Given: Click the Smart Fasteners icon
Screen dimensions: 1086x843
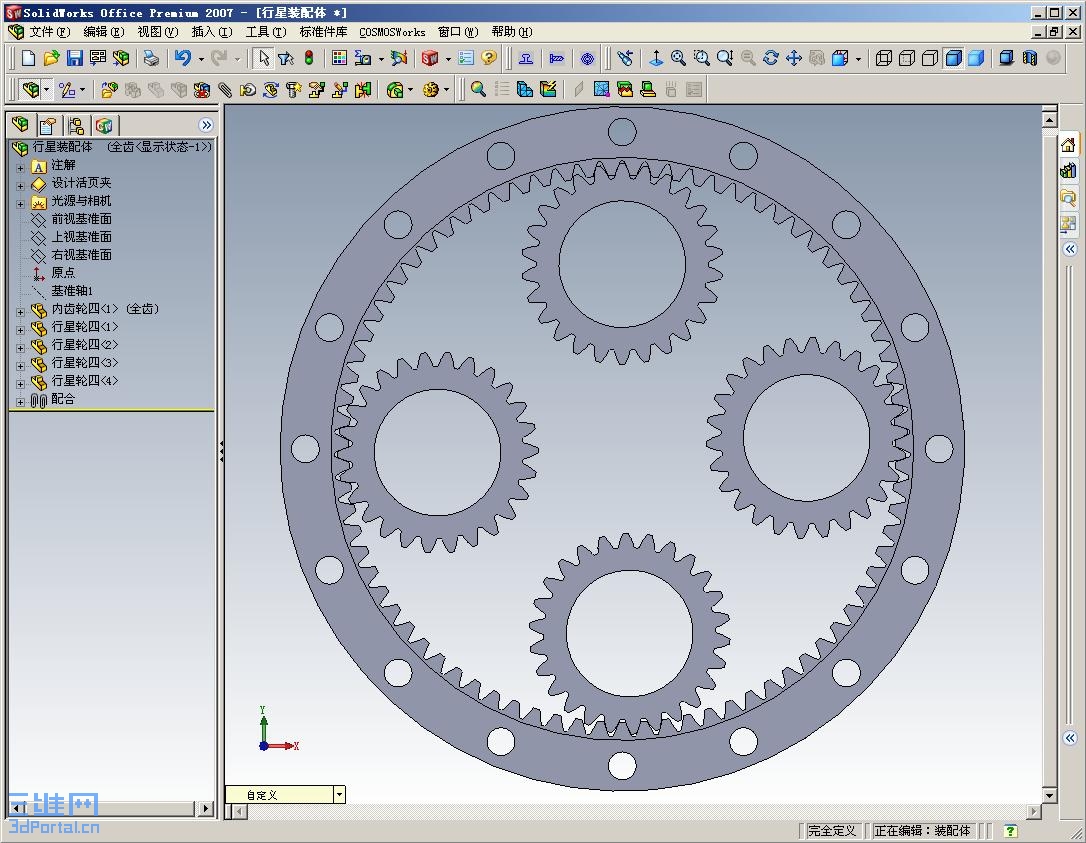Looking at the screenshot, I should 294,89.
